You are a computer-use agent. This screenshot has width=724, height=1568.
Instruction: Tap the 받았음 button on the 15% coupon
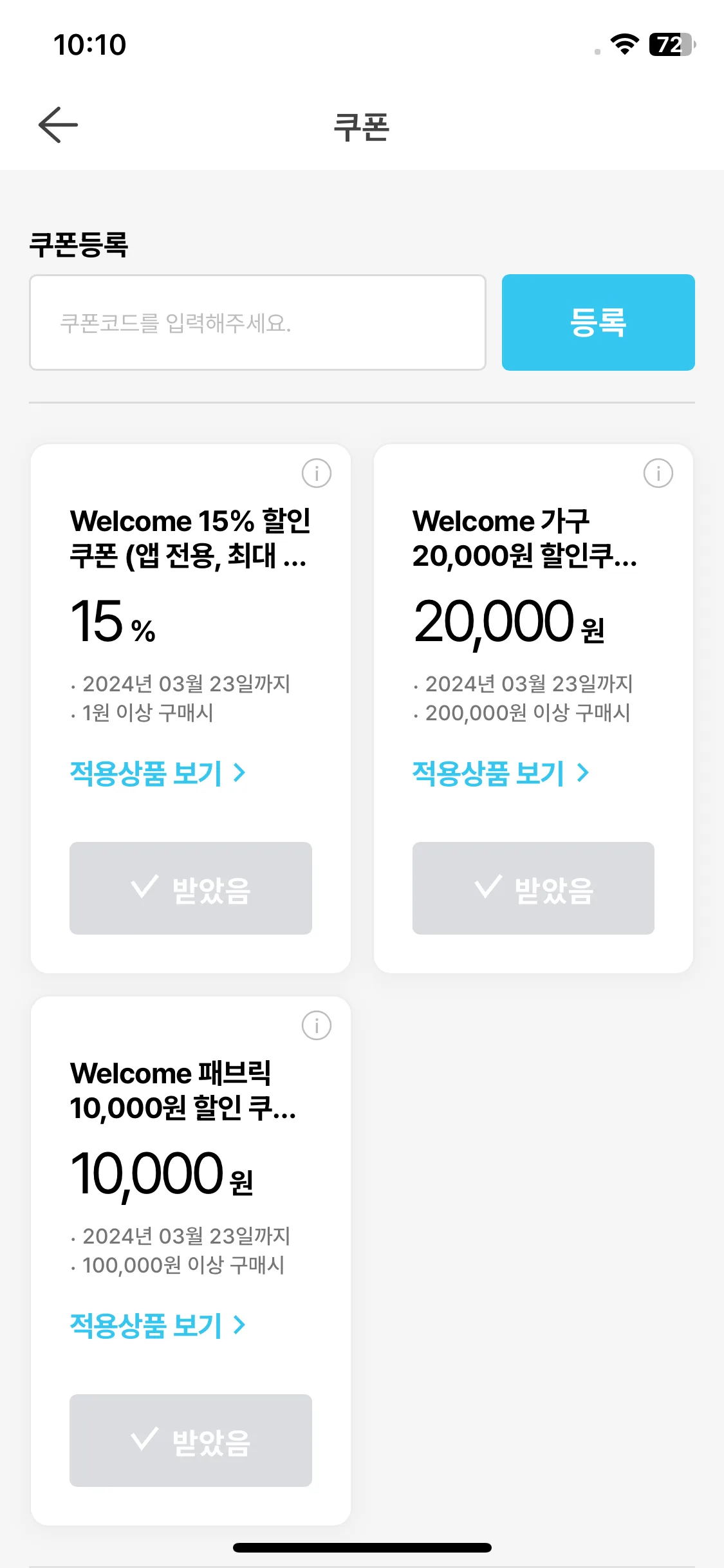tap(190, 888)
